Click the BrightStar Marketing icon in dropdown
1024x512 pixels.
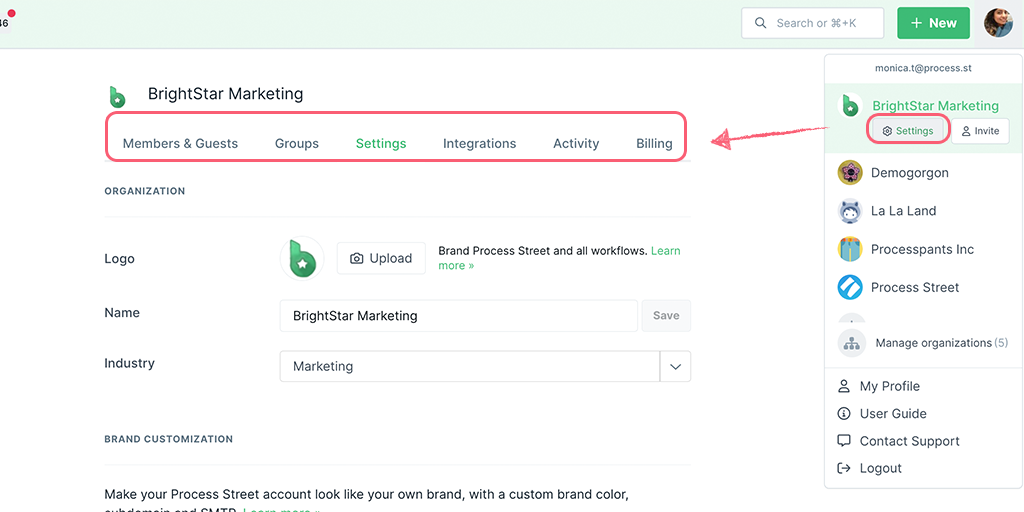point(850,105)
